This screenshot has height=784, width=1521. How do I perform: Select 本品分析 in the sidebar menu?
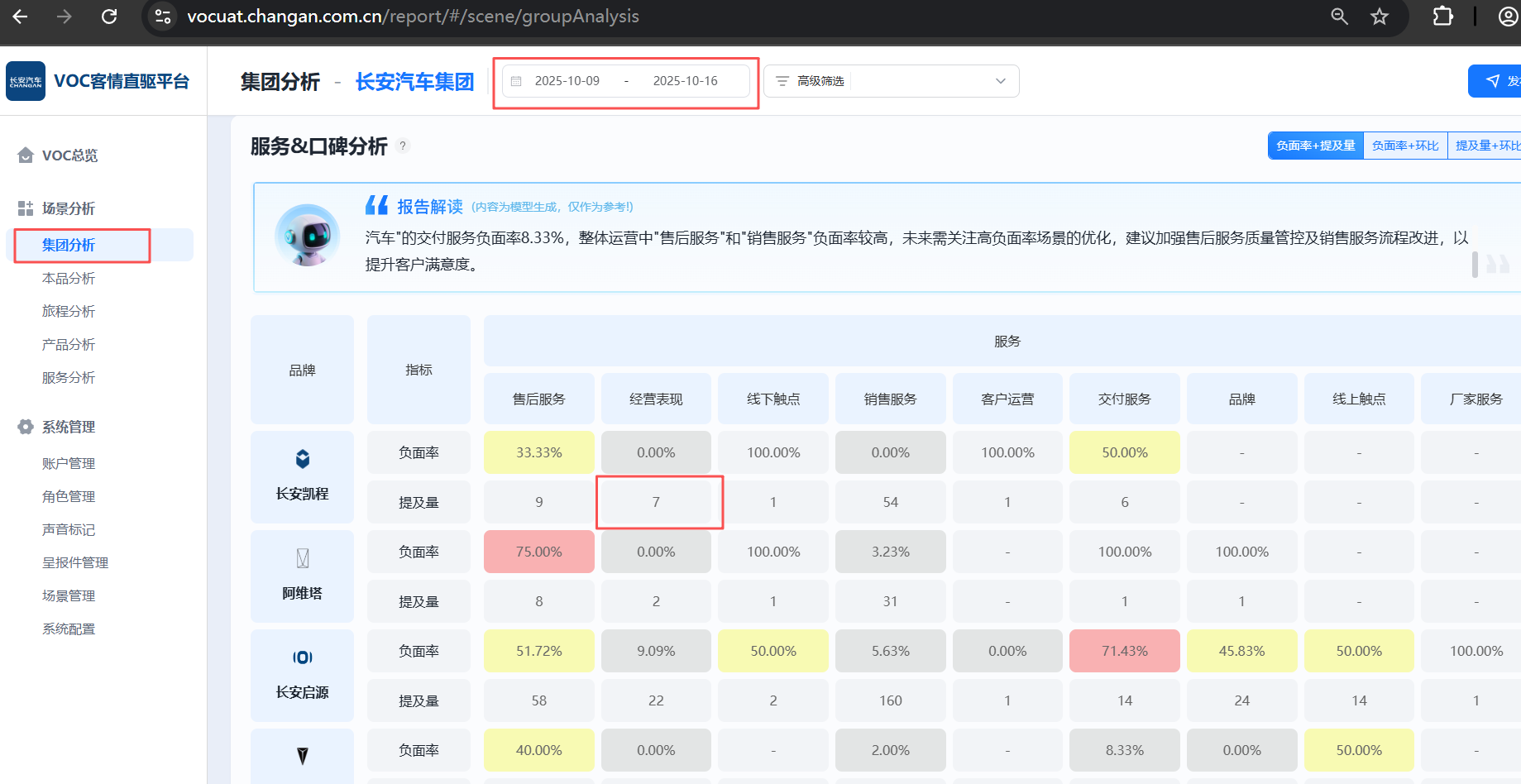[x=69, y=278]
